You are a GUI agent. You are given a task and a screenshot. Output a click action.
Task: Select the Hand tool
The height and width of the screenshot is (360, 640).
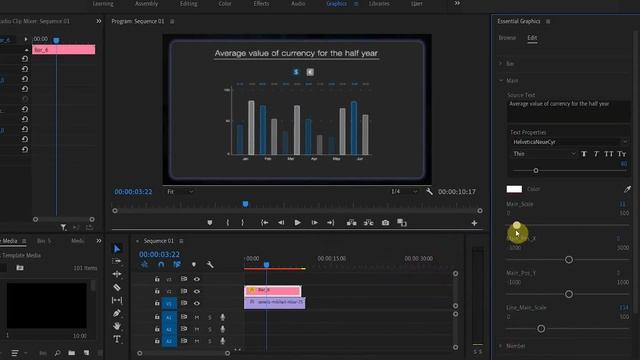pyautogui.click(x=117, y=326)
